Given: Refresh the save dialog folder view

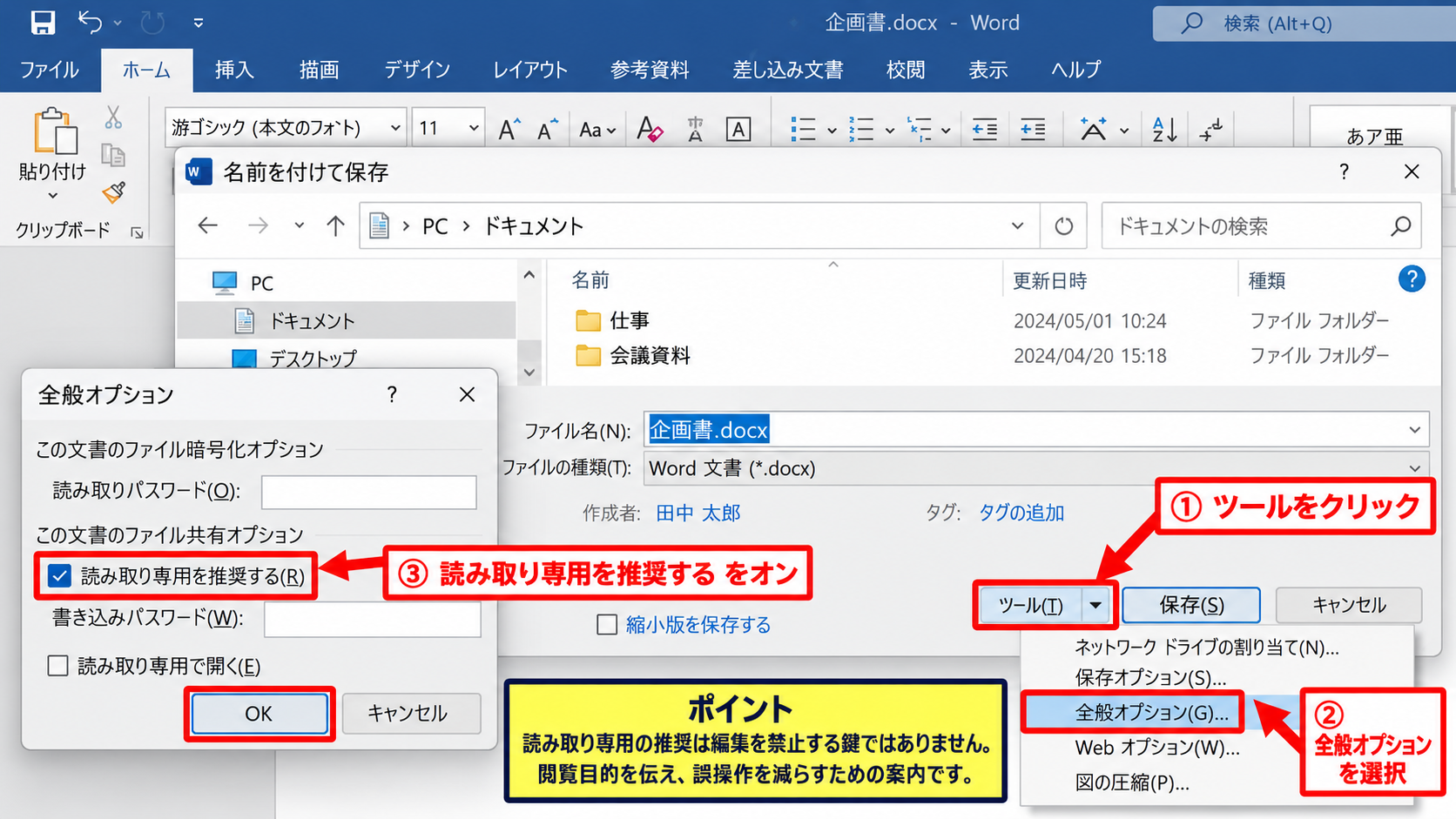Looking at the screenshot, I should tap(1064, 226).
